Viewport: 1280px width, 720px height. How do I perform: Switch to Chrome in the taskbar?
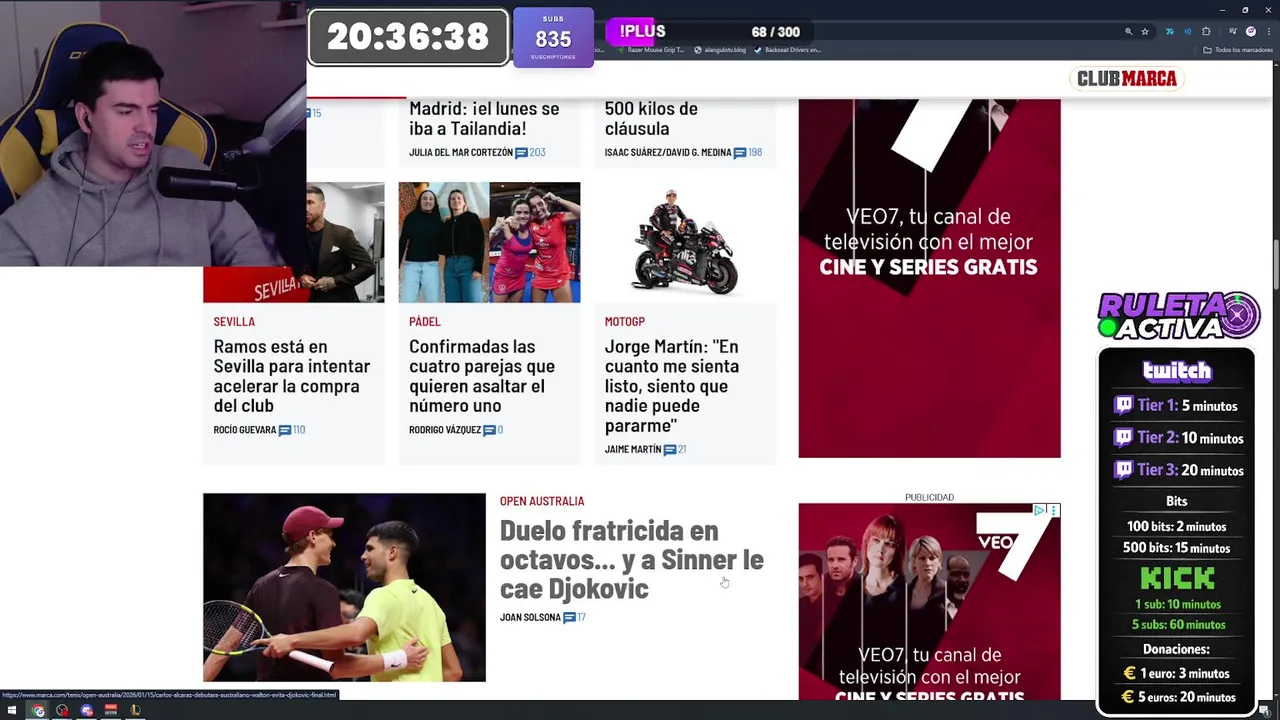[38, 710]
